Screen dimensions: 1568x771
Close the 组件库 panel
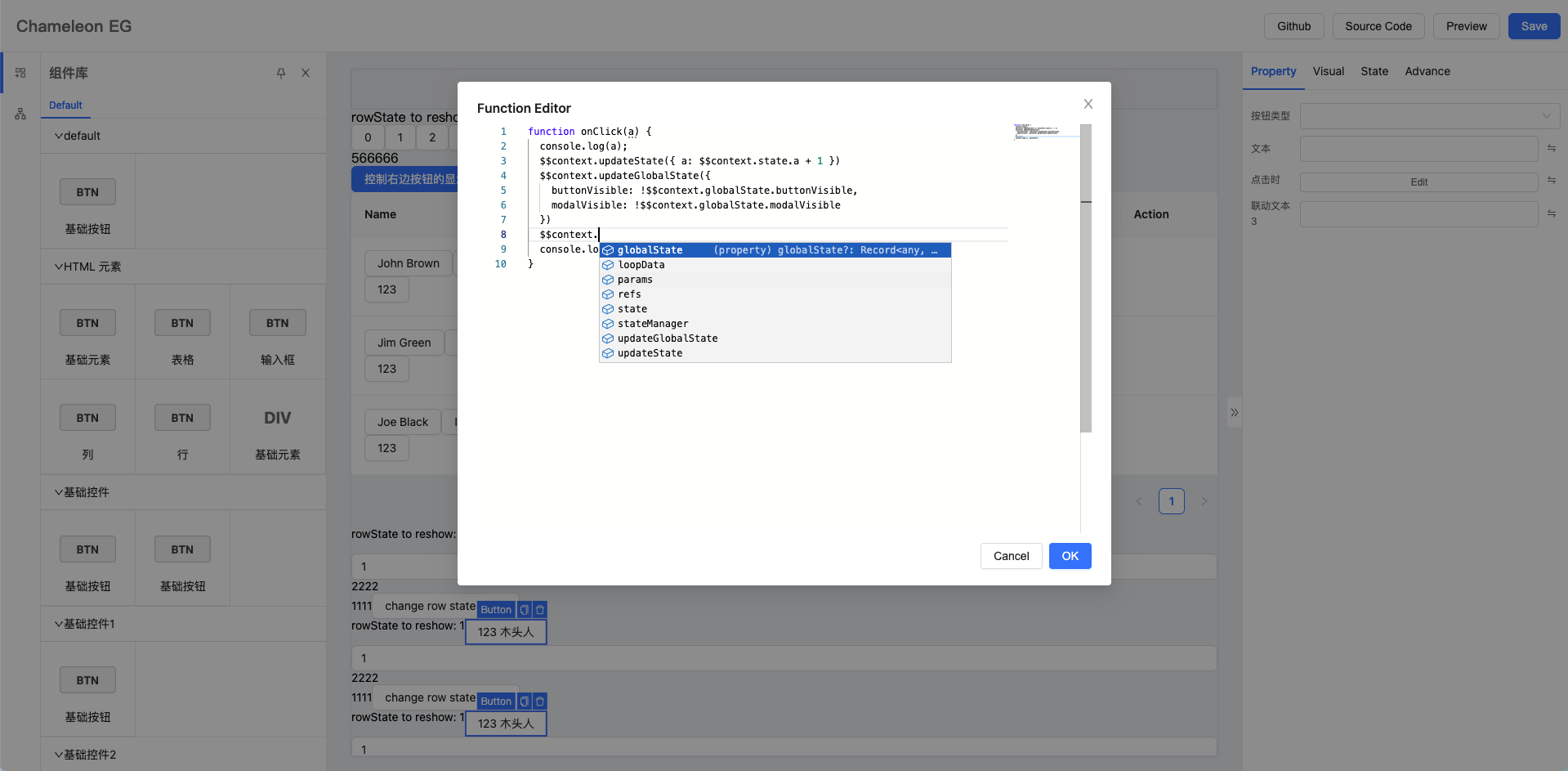[306, 73]
